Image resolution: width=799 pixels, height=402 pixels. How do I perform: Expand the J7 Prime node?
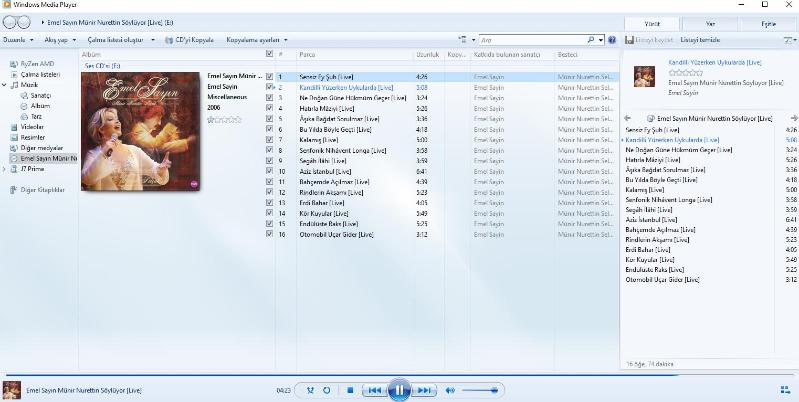click(x=5, y=169)
